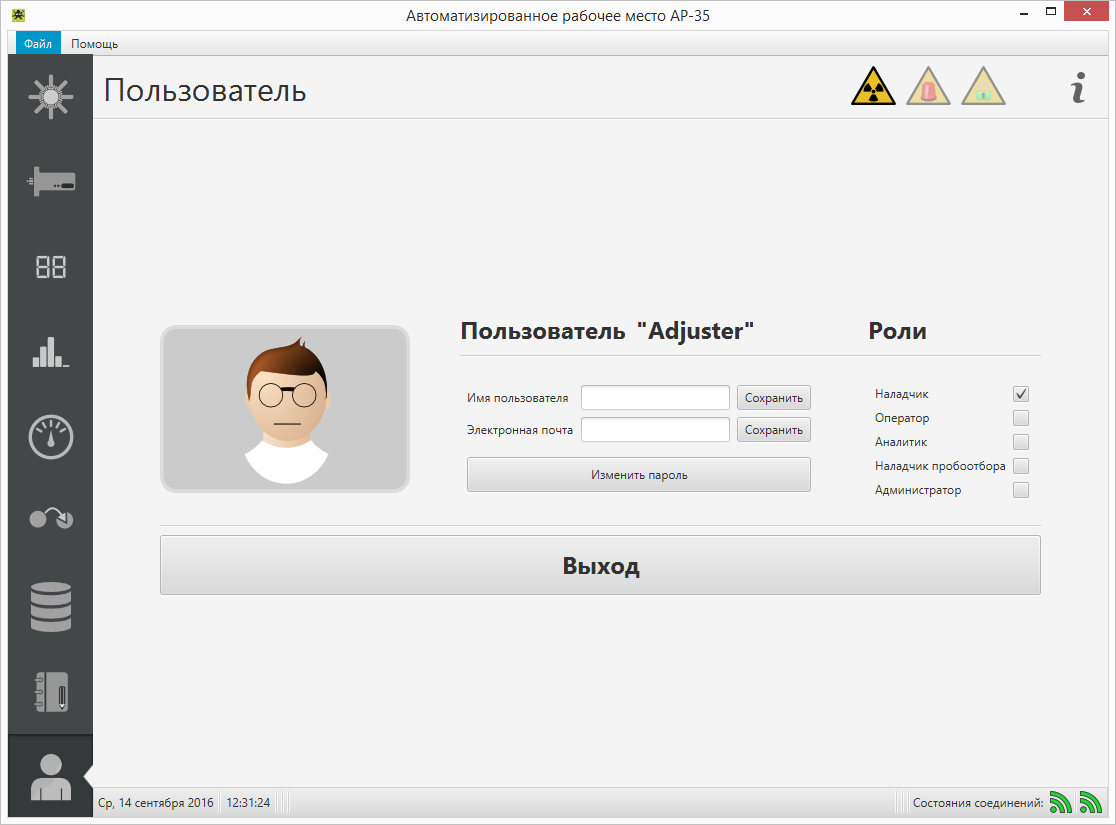Screen dimensions: 1116x825
Task: Open the digital readout display icon
Action: click(x=50, y=267)
